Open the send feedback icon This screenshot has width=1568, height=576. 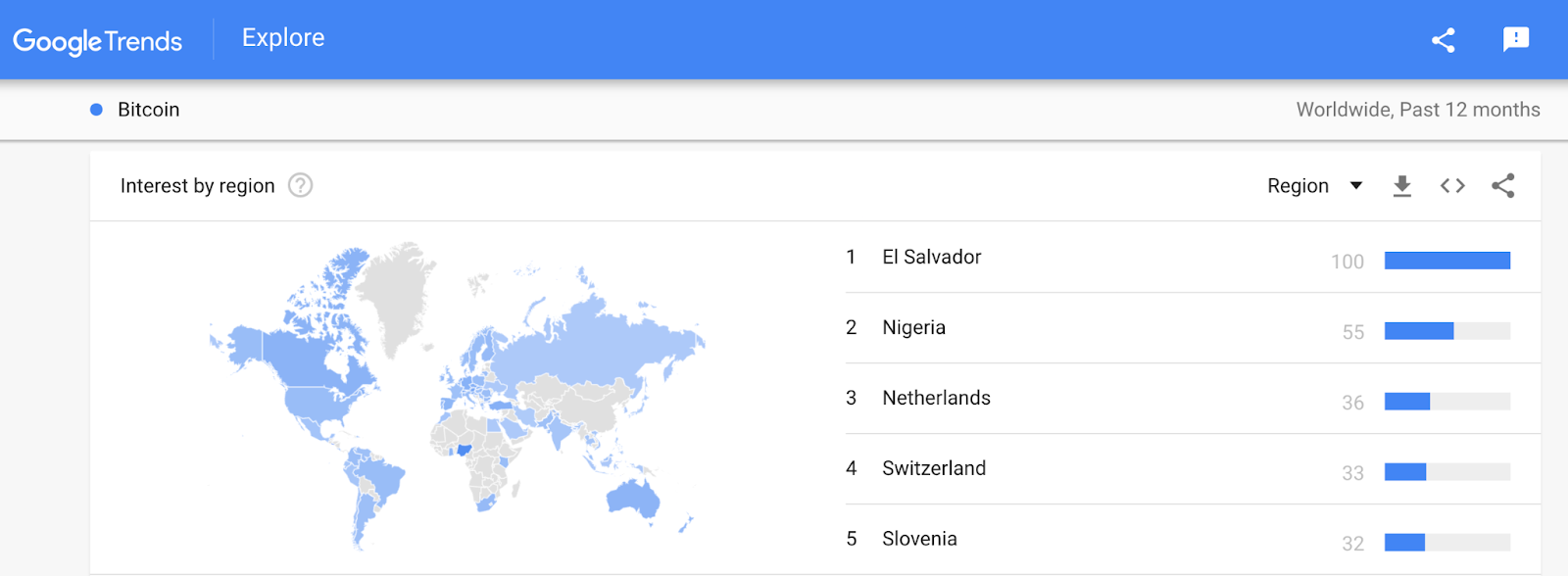pos(1515,39)
